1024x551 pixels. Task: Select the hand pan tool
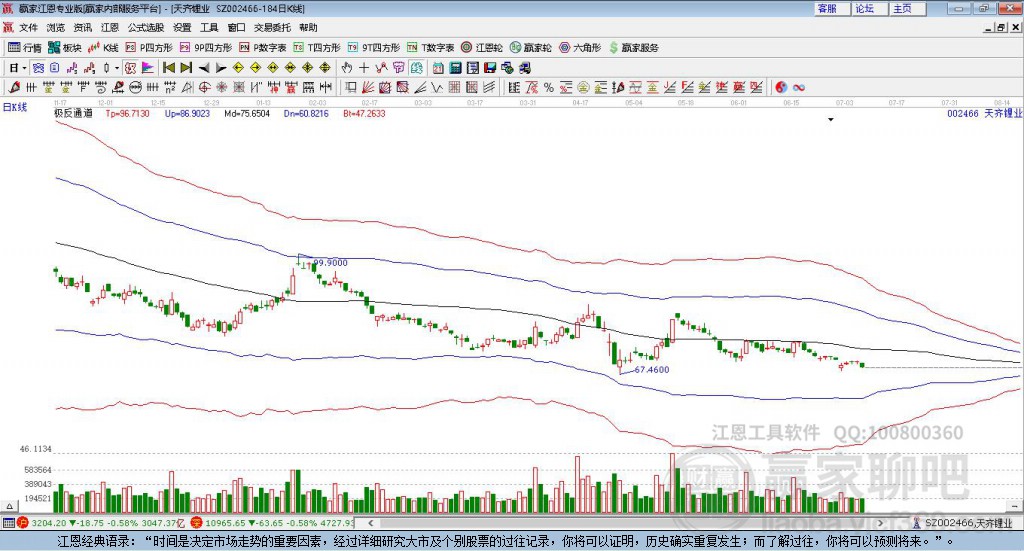point(347,68)
